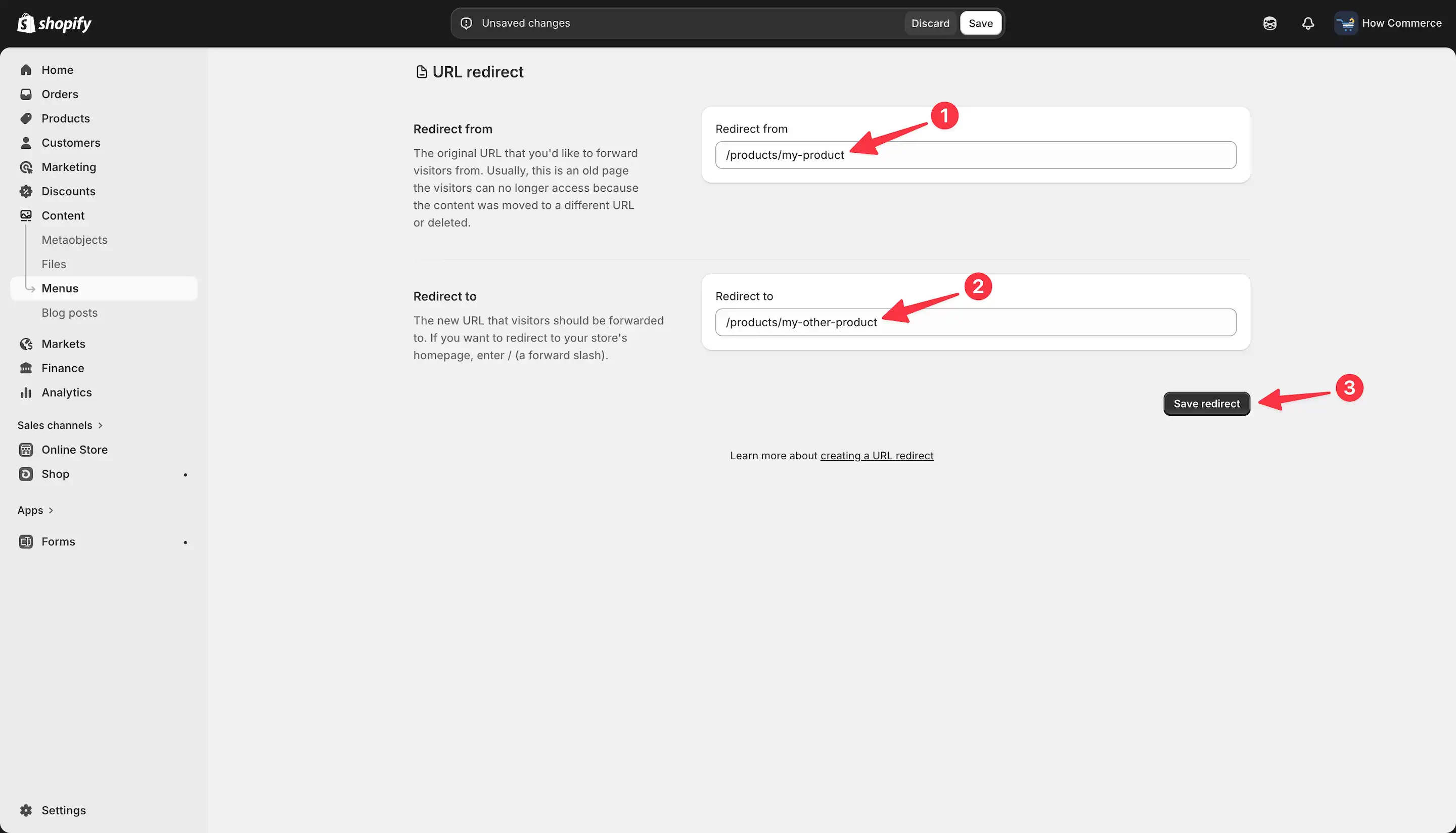
Task: Expand the Apps section
Action: (35, 510)
